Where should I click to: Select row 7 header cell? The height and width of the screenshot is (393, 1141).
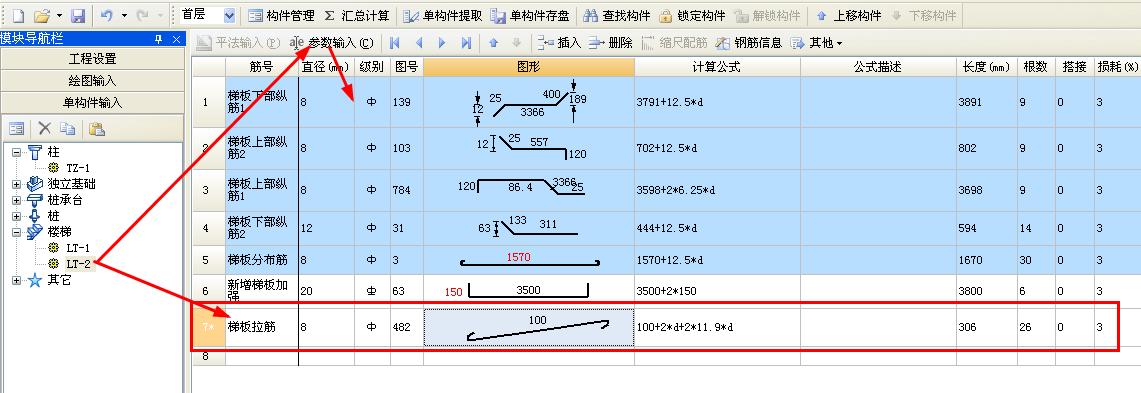208,328
